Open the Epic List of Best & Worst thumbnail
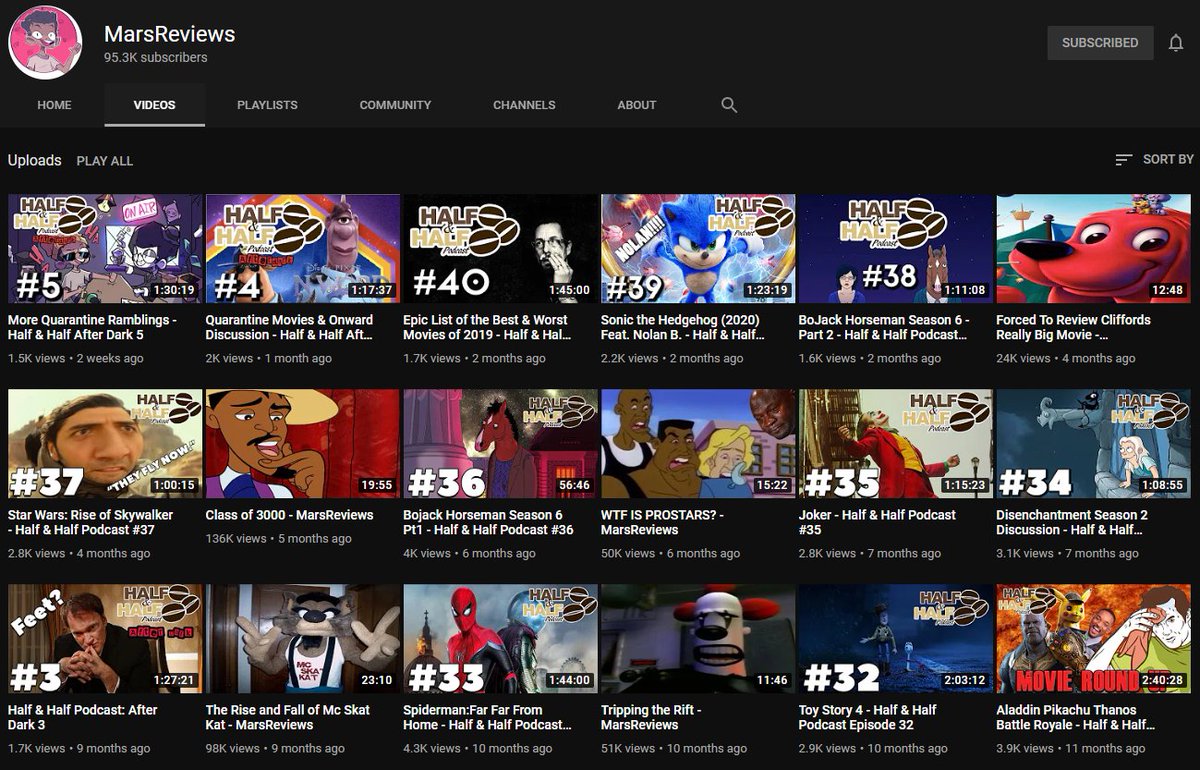This screenshot has height=770, width=1200. click(500, 248)
